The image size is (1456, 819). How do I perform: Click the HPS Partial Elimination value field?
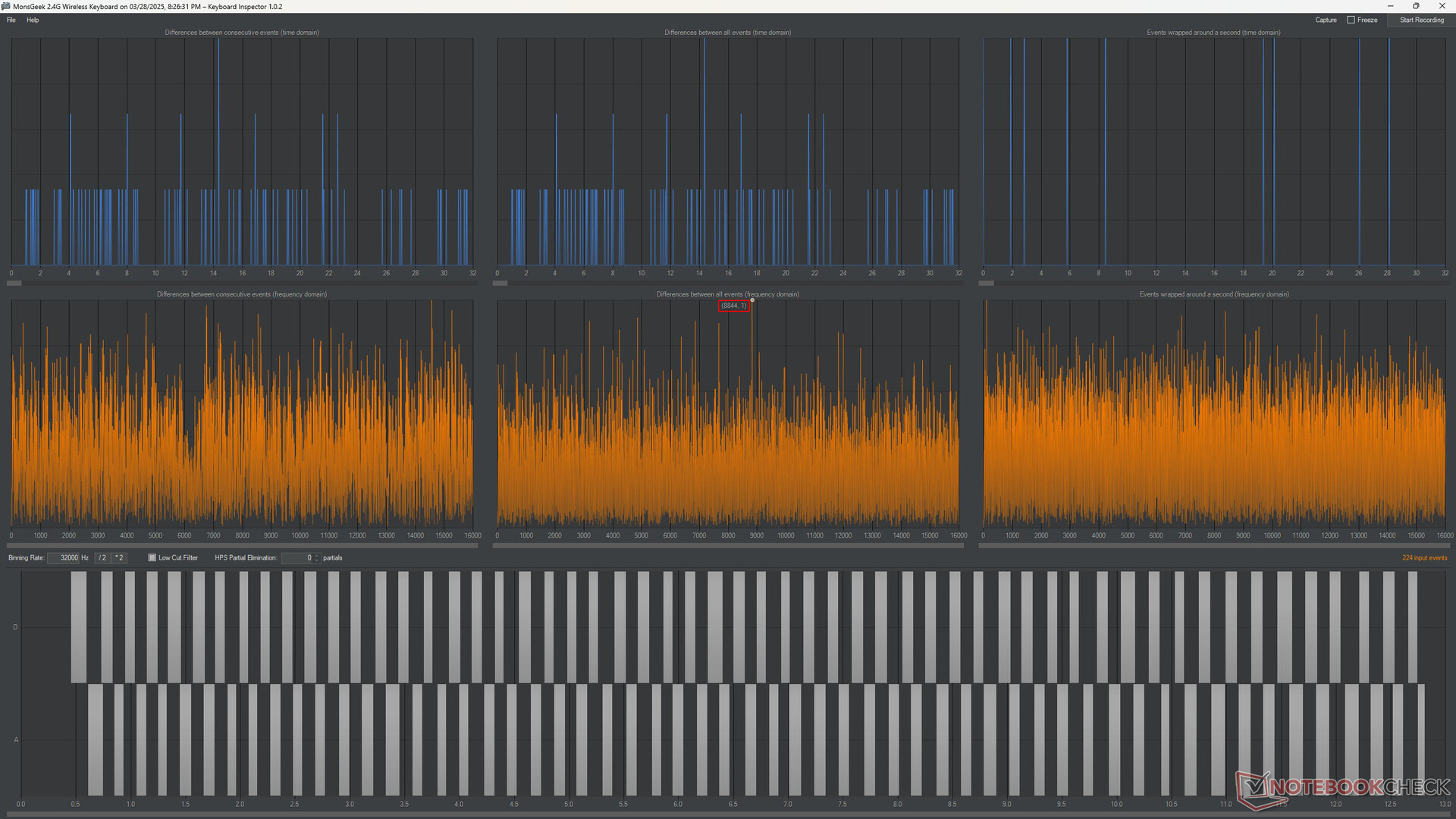(297, 557)
